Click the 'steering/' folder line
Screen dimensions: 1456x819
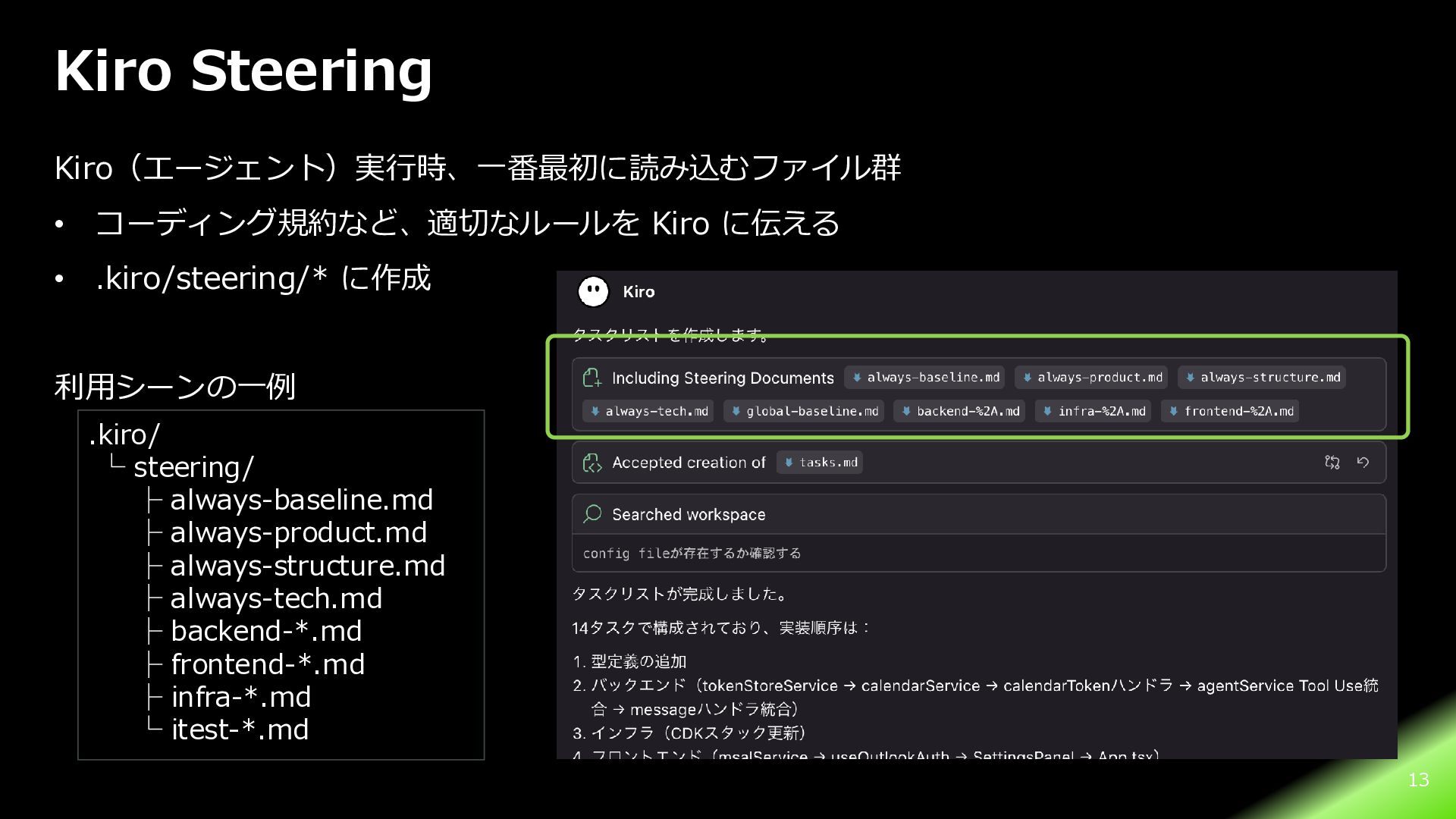[x=193, y=467]
